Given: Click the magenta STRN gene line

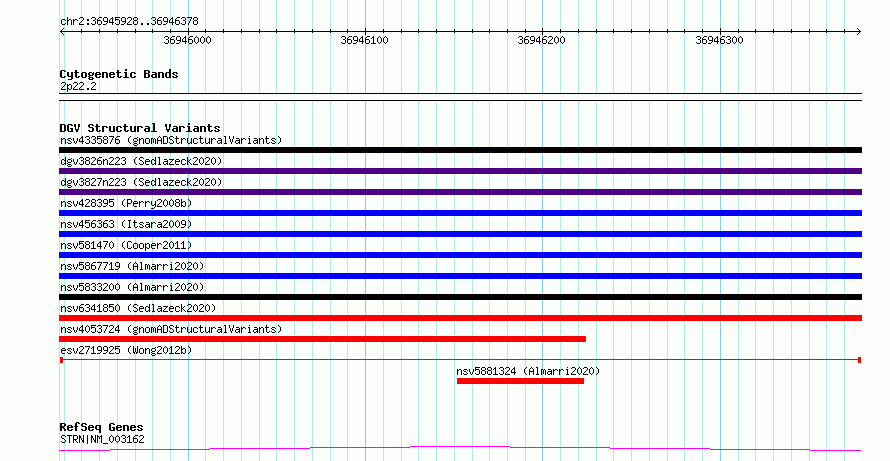Looking at the screenshot, I should pyautogui.click(x=460, y=449).
